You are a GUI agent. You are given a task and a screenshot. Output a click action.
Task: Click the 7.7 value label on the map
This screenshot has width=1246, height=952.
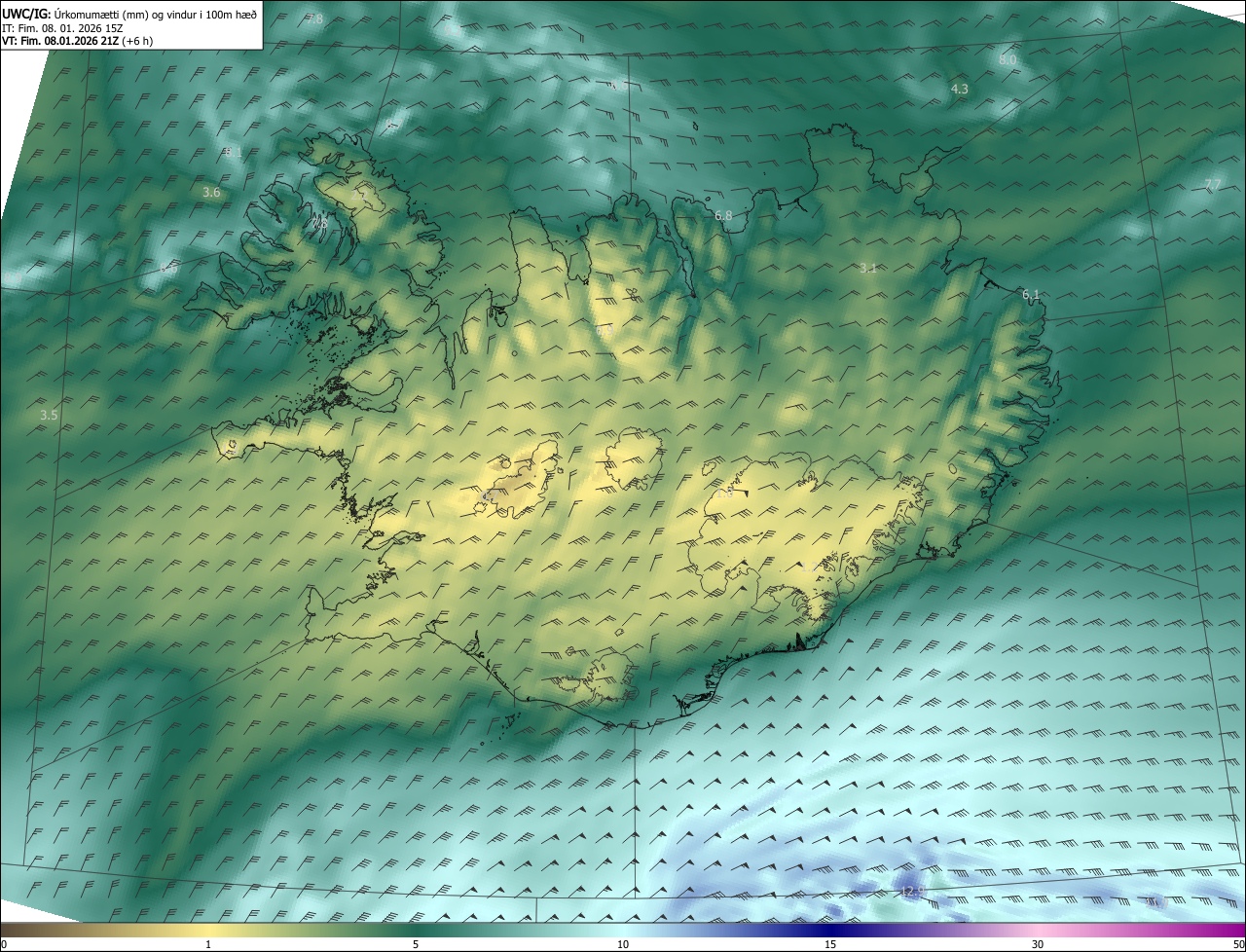1212,185
